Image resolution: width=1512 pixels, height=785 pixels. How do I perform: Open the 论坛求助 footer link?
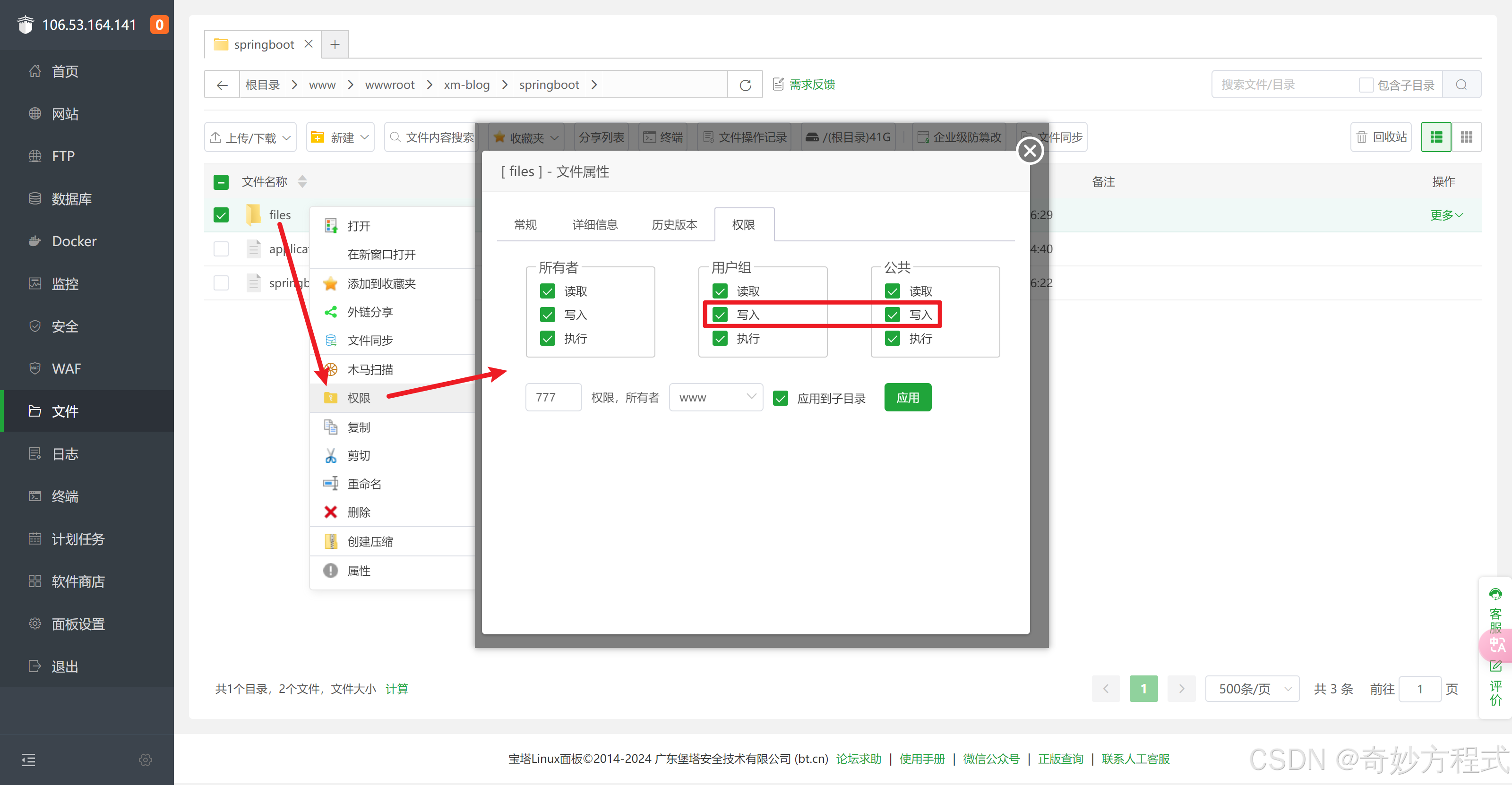tap(858, 759)
